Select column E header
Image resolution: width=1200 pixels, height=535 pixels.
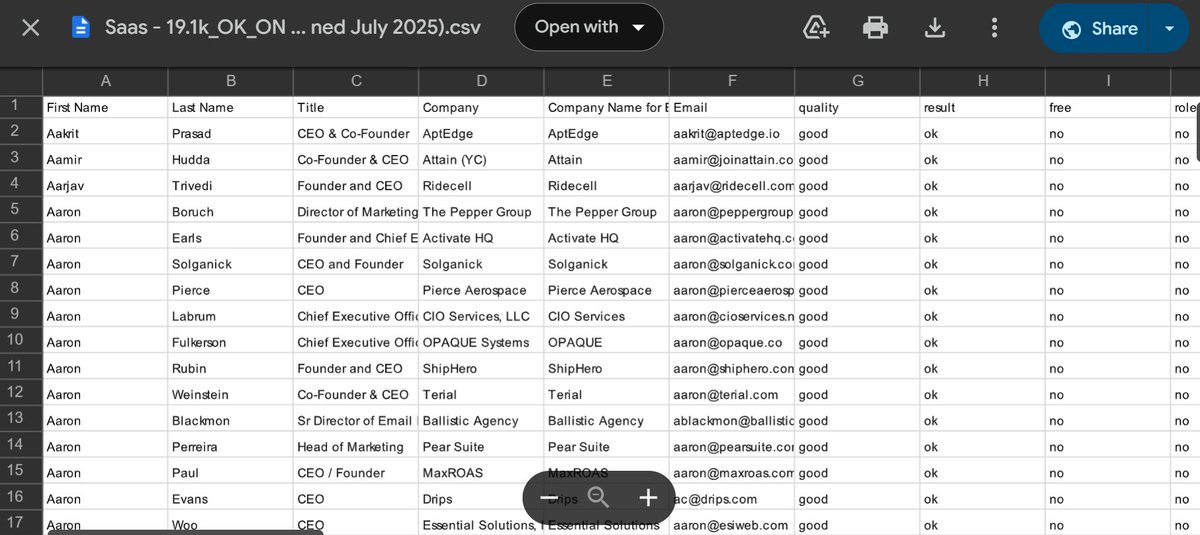click(606, 81)
